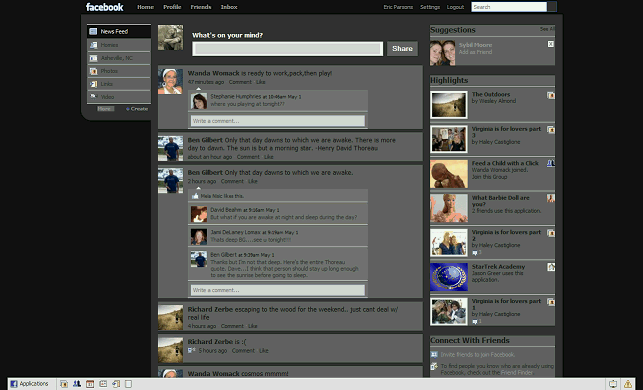Click album icon next to Virginia part 1
This screenshot has height=390, width=643.
[551, 302]
